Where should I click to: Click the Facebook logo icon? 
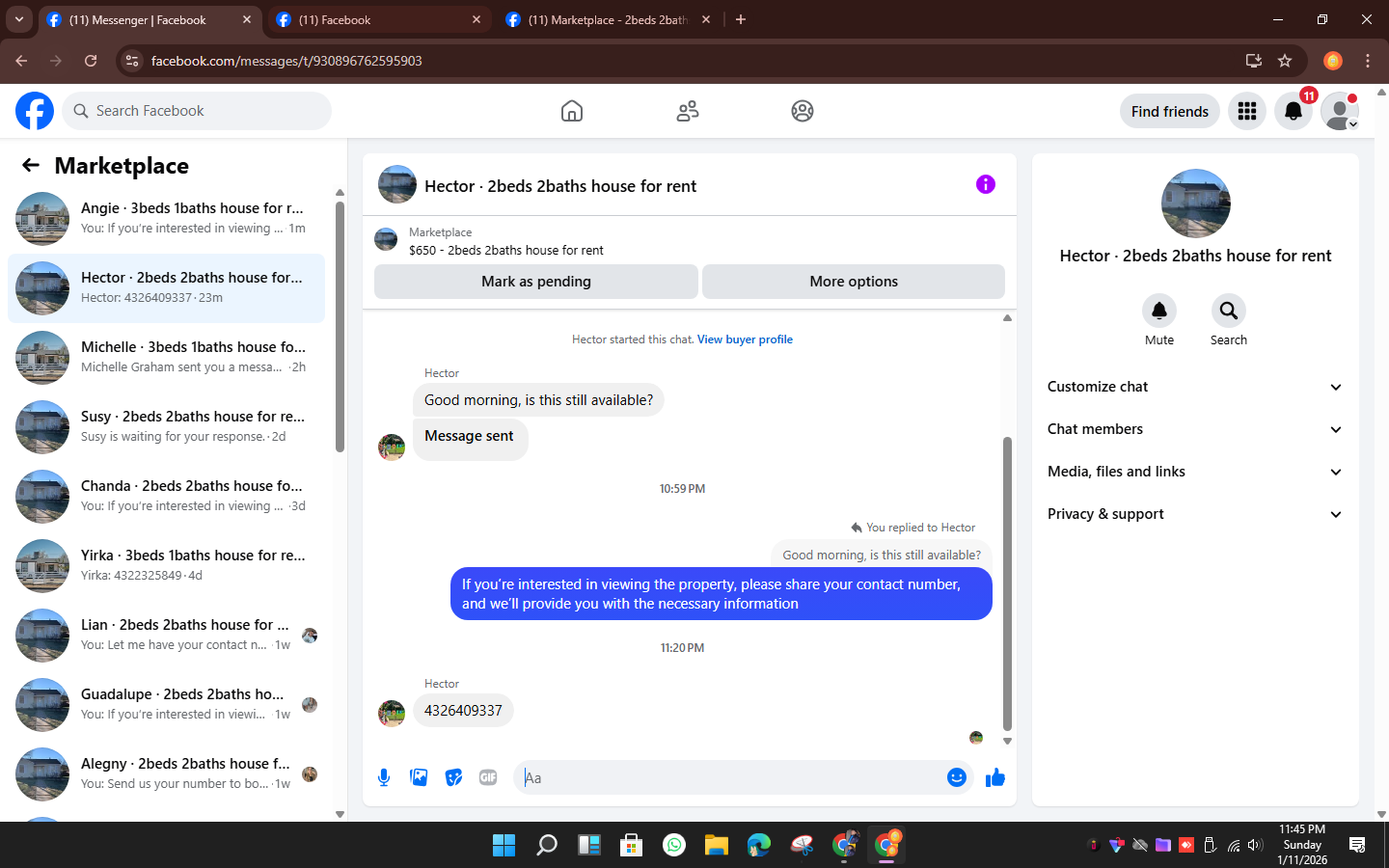(x=35, y=111)
